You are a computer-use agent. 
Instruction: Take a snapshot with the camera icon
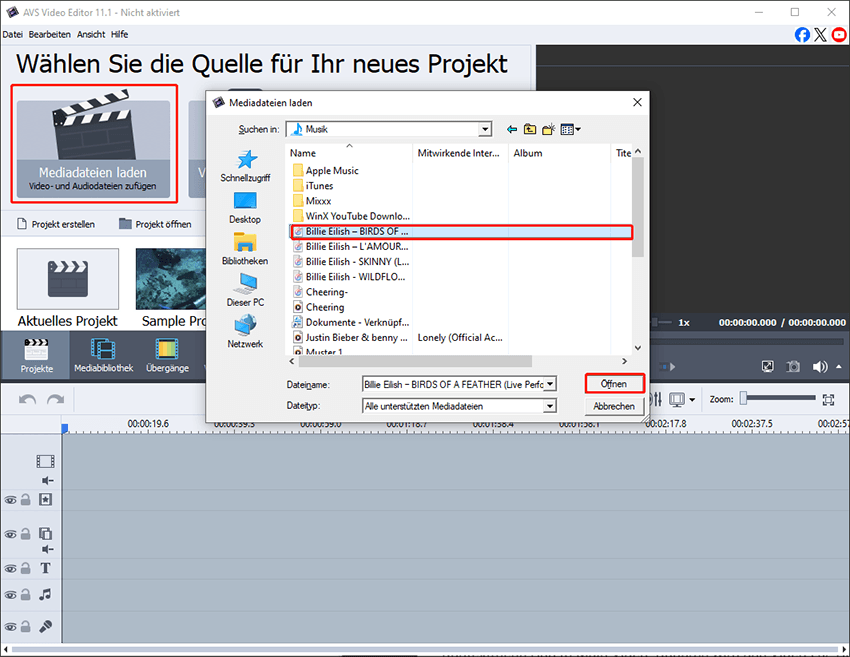(x=794, y=366)
